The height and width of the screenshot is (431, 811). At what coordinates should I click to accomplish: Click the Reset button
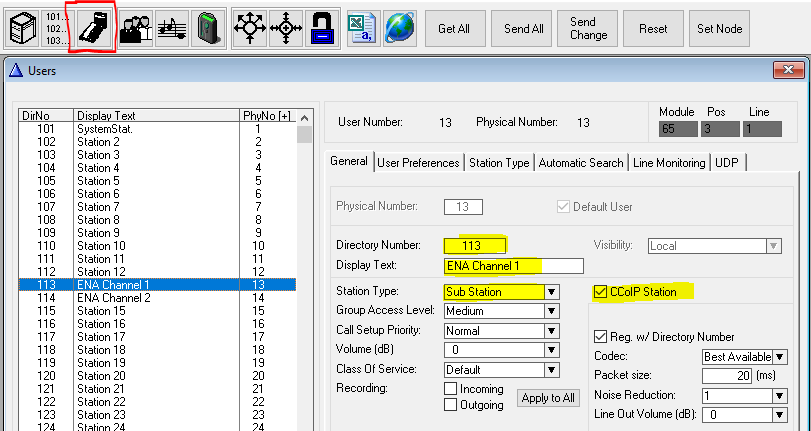click(x=653, y=28)
